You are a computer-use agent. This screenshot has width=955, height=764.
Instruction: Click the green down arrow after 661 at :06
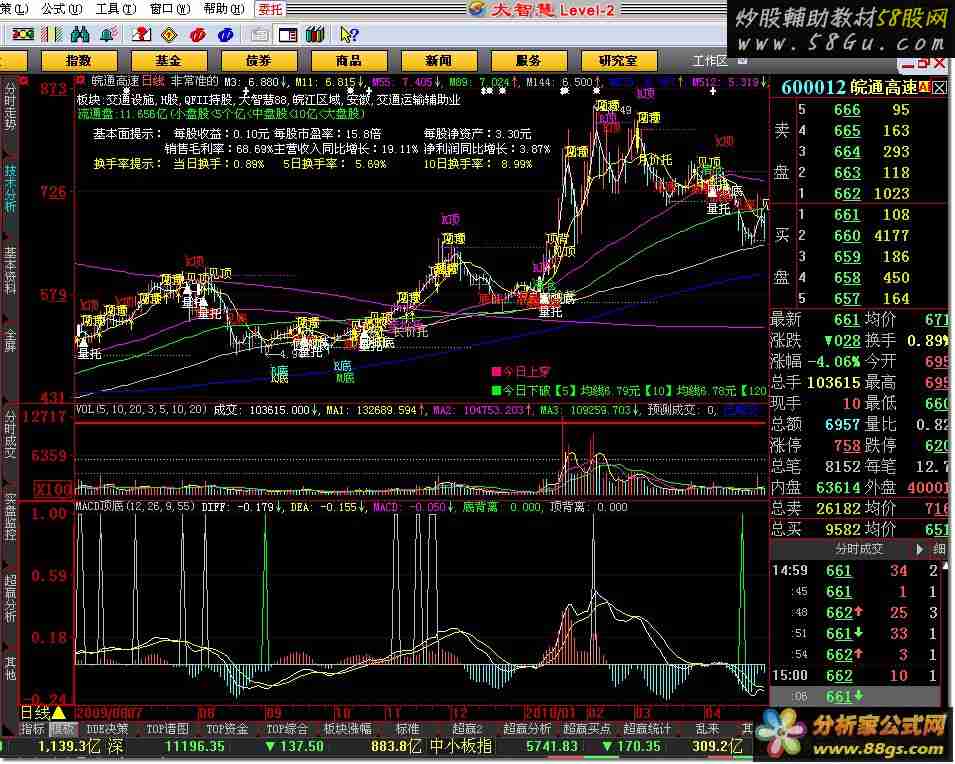pos(858,696)
